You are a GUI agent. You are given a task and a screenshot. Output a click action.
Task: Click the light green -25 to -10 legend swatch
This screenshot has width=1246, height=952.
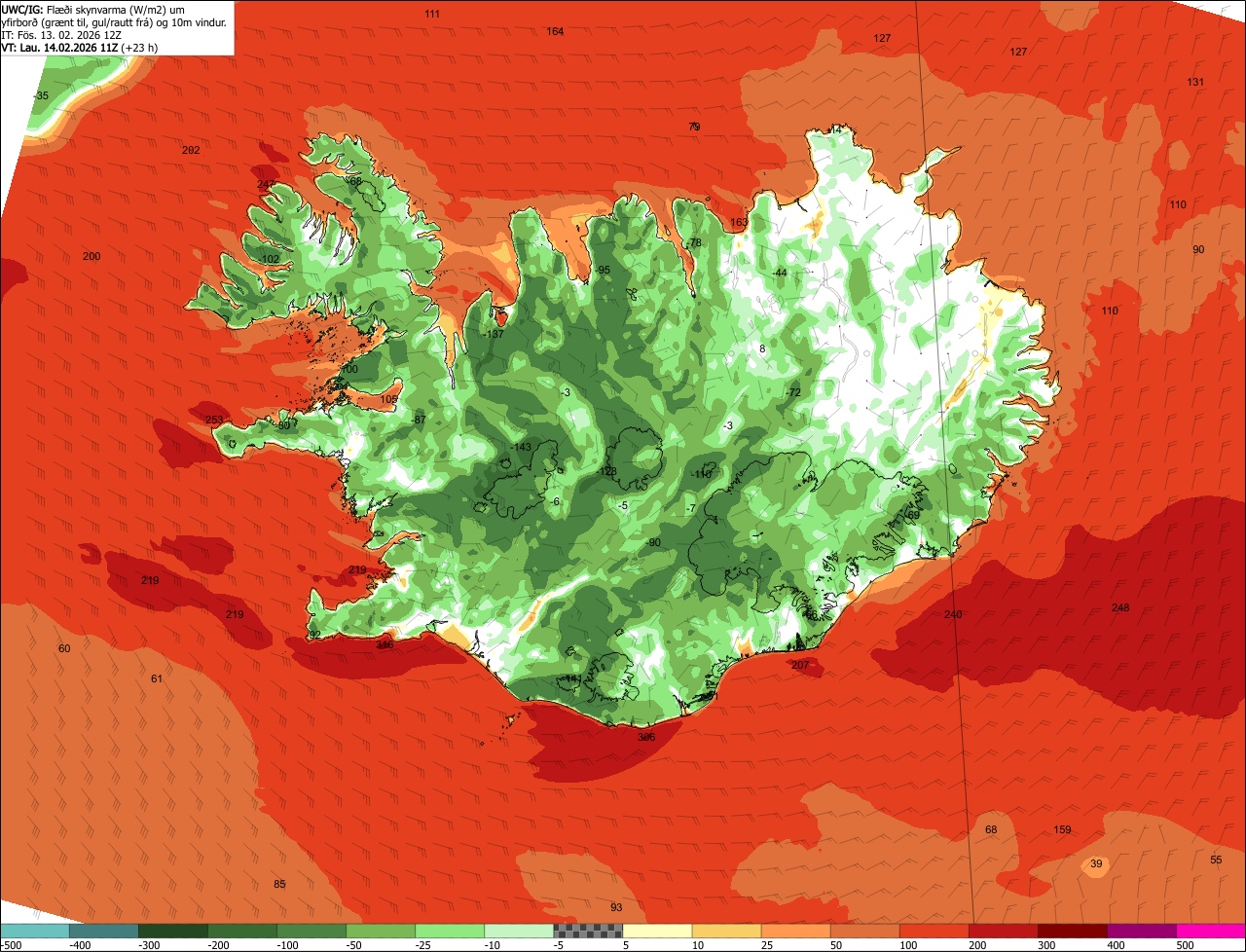pyautogui.click(x=450, y=931)
